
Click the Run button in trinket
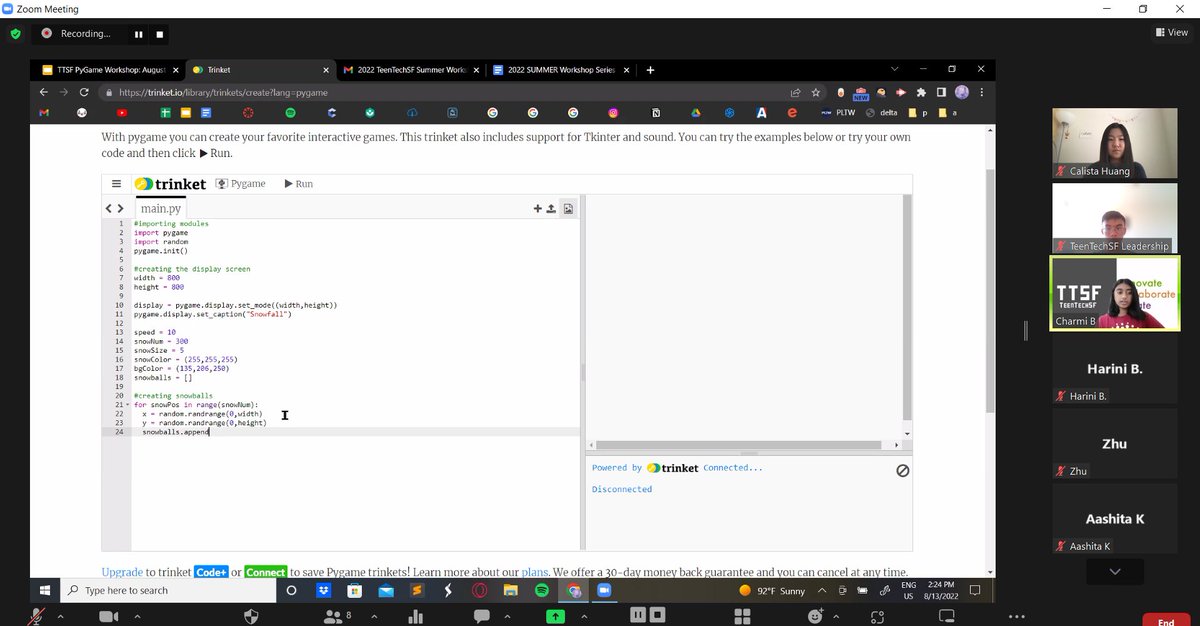pos(298,184)
